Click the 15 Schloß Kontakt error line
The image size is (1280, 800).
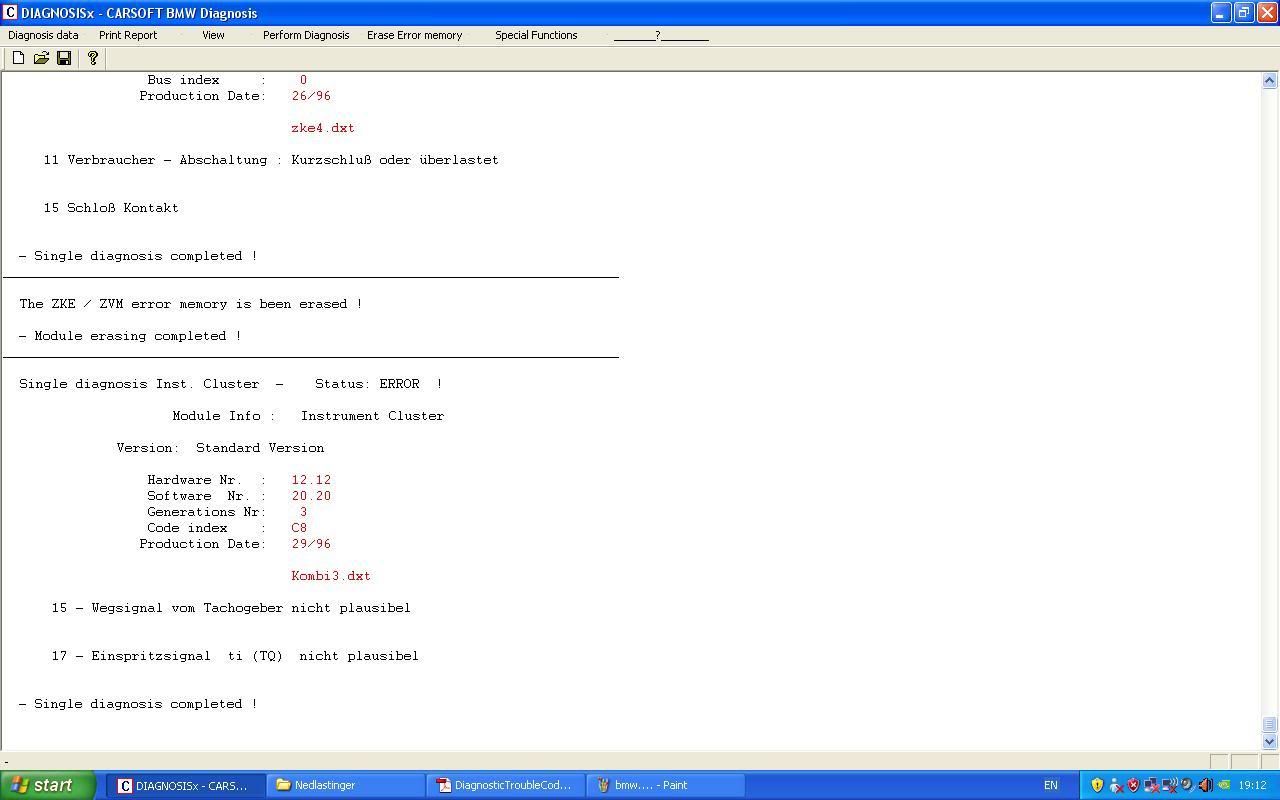[111, 208]
